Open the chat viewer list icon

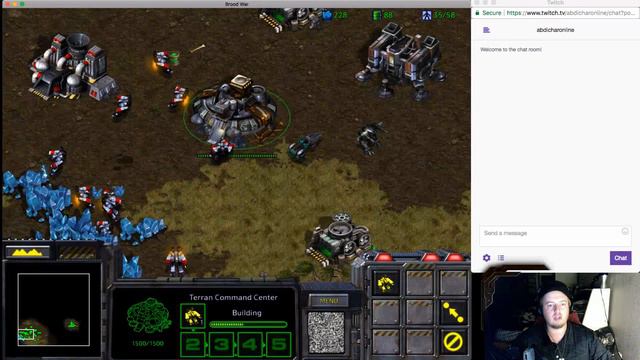[x=501, y=258]
